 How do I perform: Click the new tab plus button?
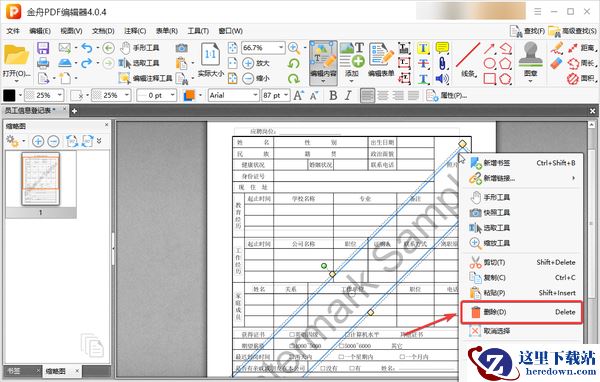74,111
